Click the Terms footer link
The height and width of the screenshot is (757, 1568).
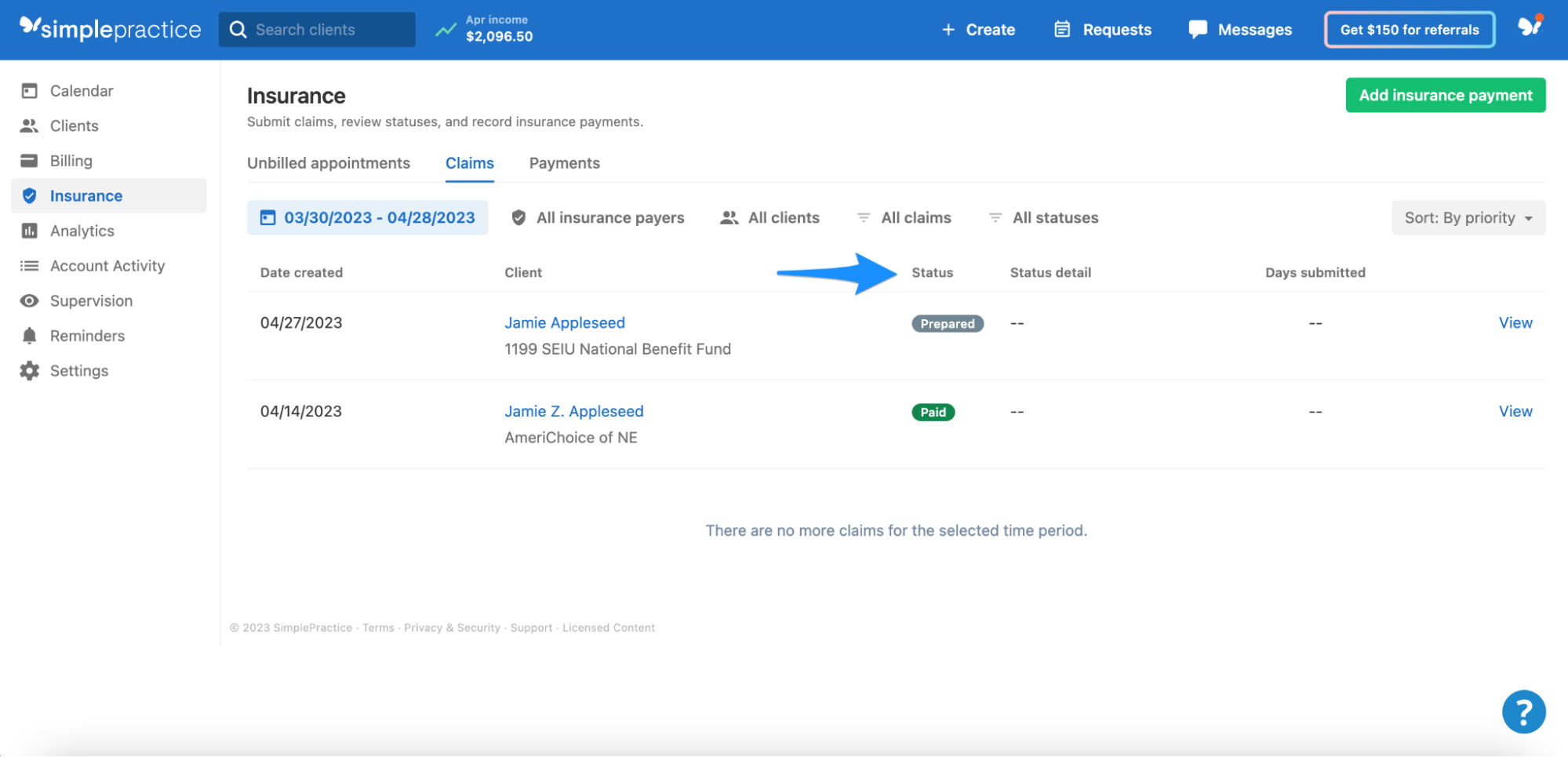[378, 628]
